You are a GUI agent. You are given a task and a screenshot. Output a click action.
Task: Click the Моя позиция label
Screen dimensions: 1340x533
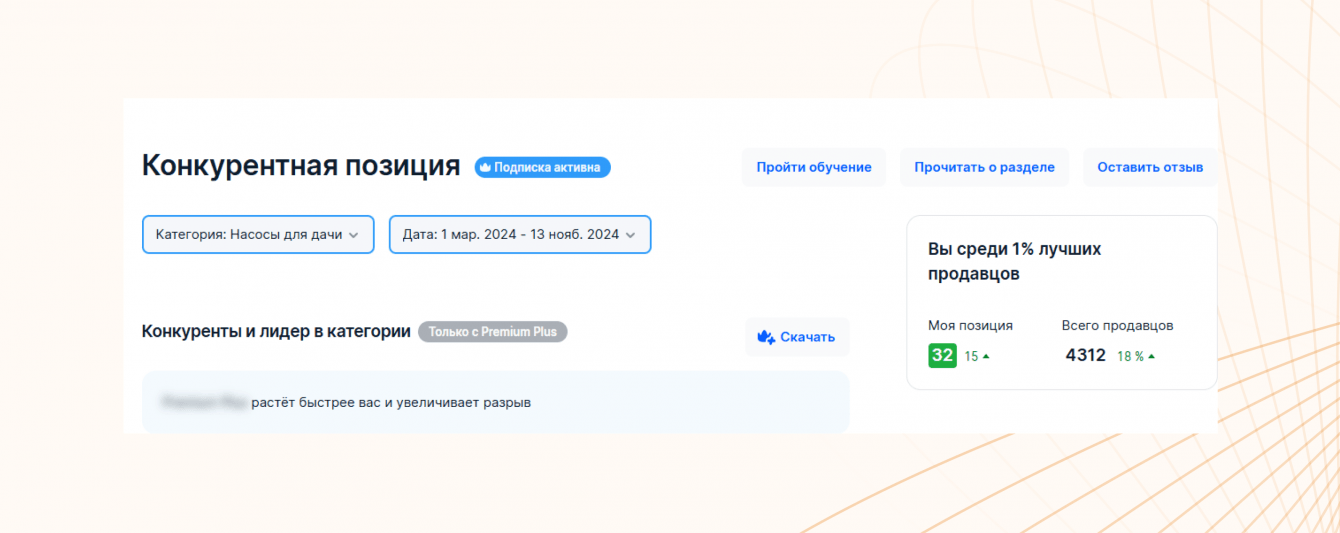(970, 325)
